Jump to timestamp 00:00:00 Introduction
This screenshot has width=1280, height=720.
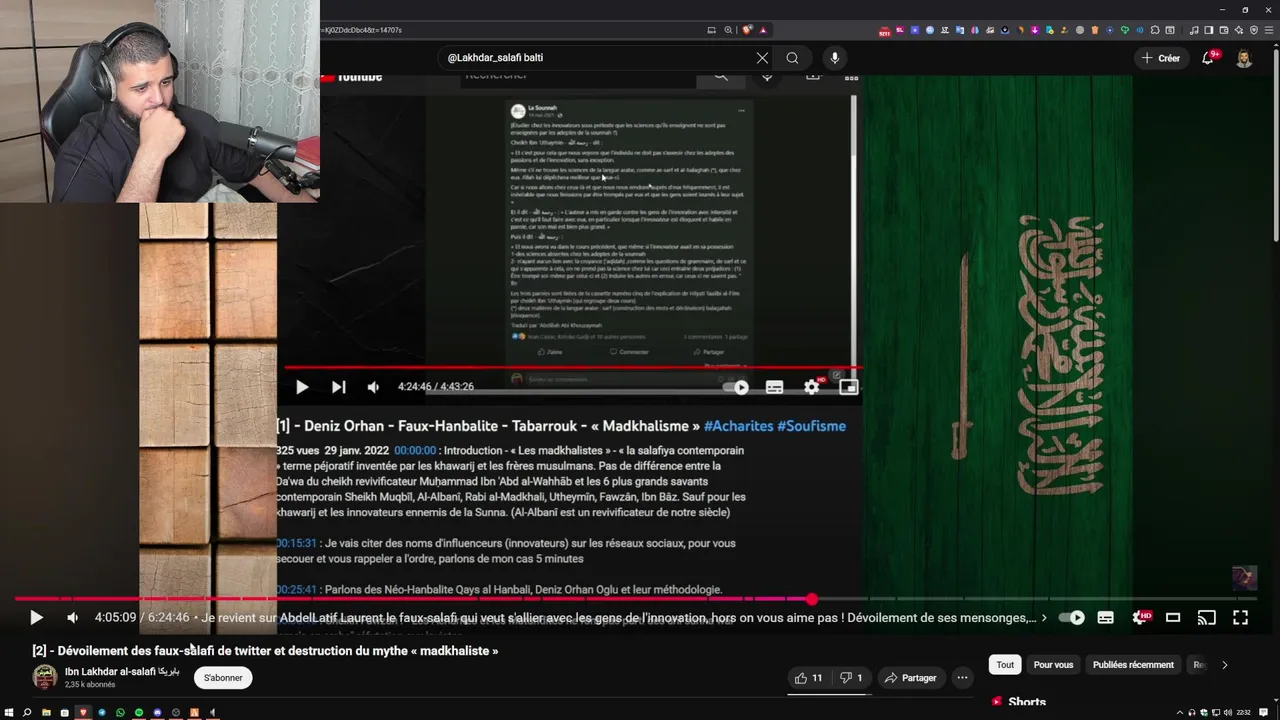(415, 451)
